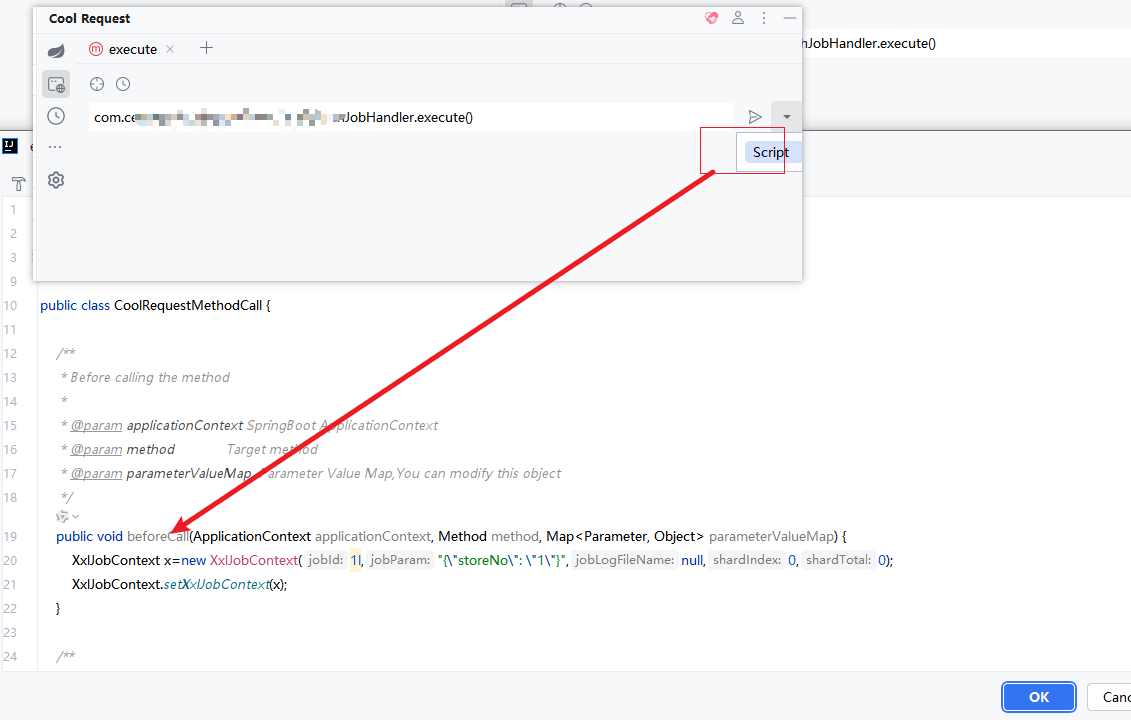The height and width of the screenshot is (720, 1131).
Task: Open the history clock sidebar icon
Action: 56,116
